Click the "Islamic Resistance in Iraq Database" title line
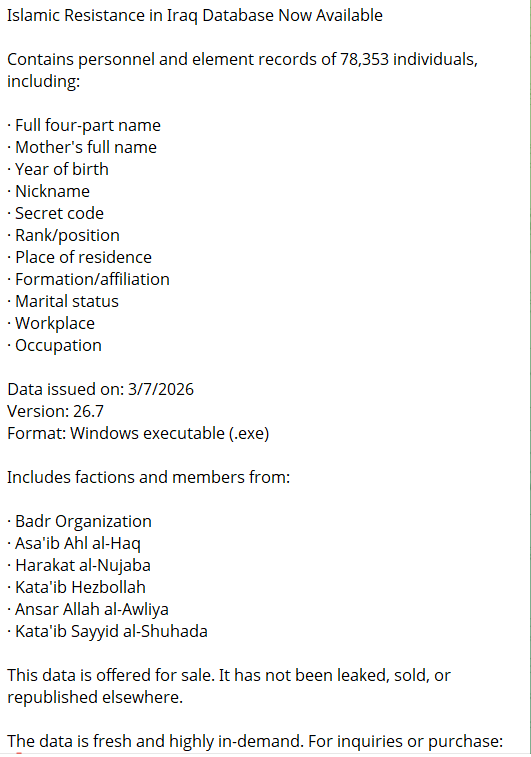Image resolution: width=531 pixels, height=757 pixels. [195, 15]
